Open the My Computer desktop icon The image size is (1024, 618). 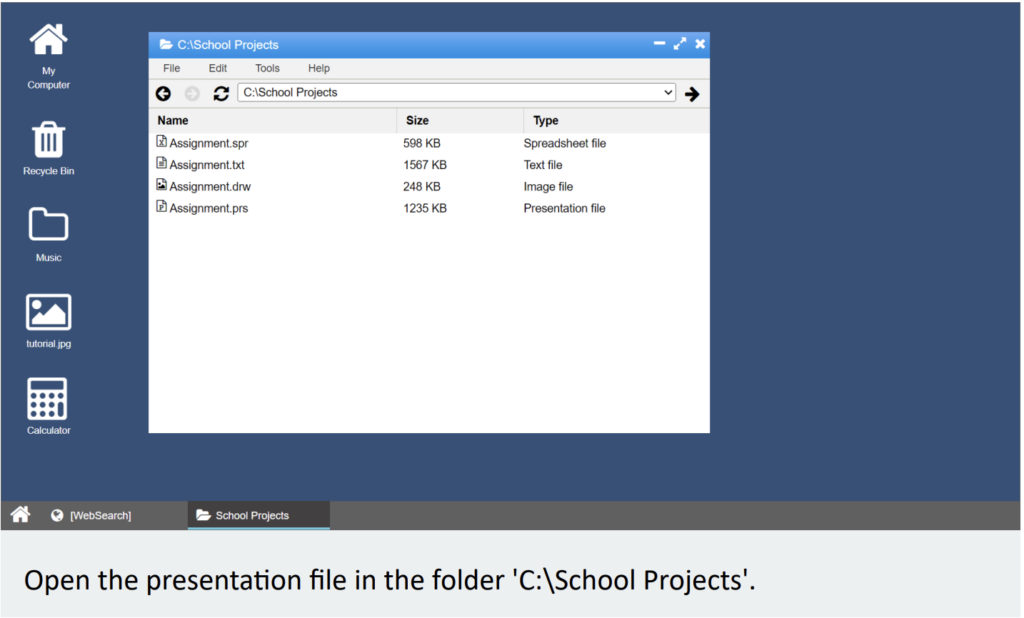[48, 55]
